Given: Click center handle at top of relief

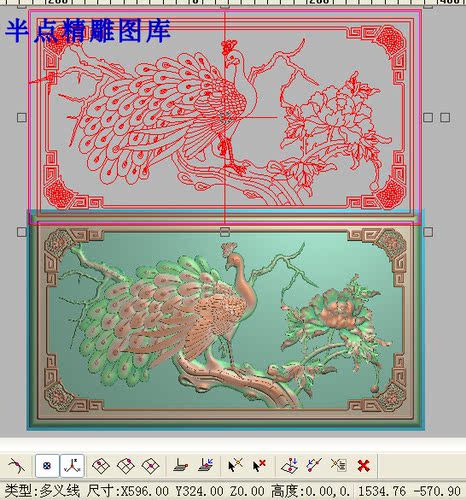Looking at the screenshot, I should coord(225,232).
